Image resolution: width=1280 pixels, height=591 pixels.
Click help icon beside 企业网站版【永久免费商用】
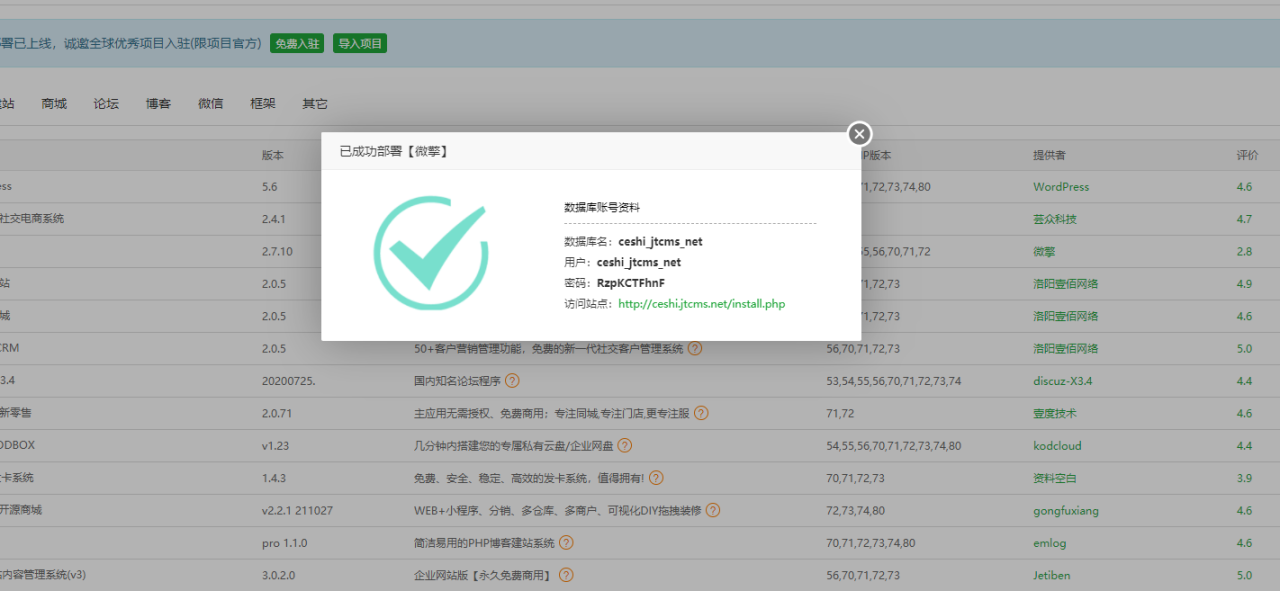coord(566,575)
